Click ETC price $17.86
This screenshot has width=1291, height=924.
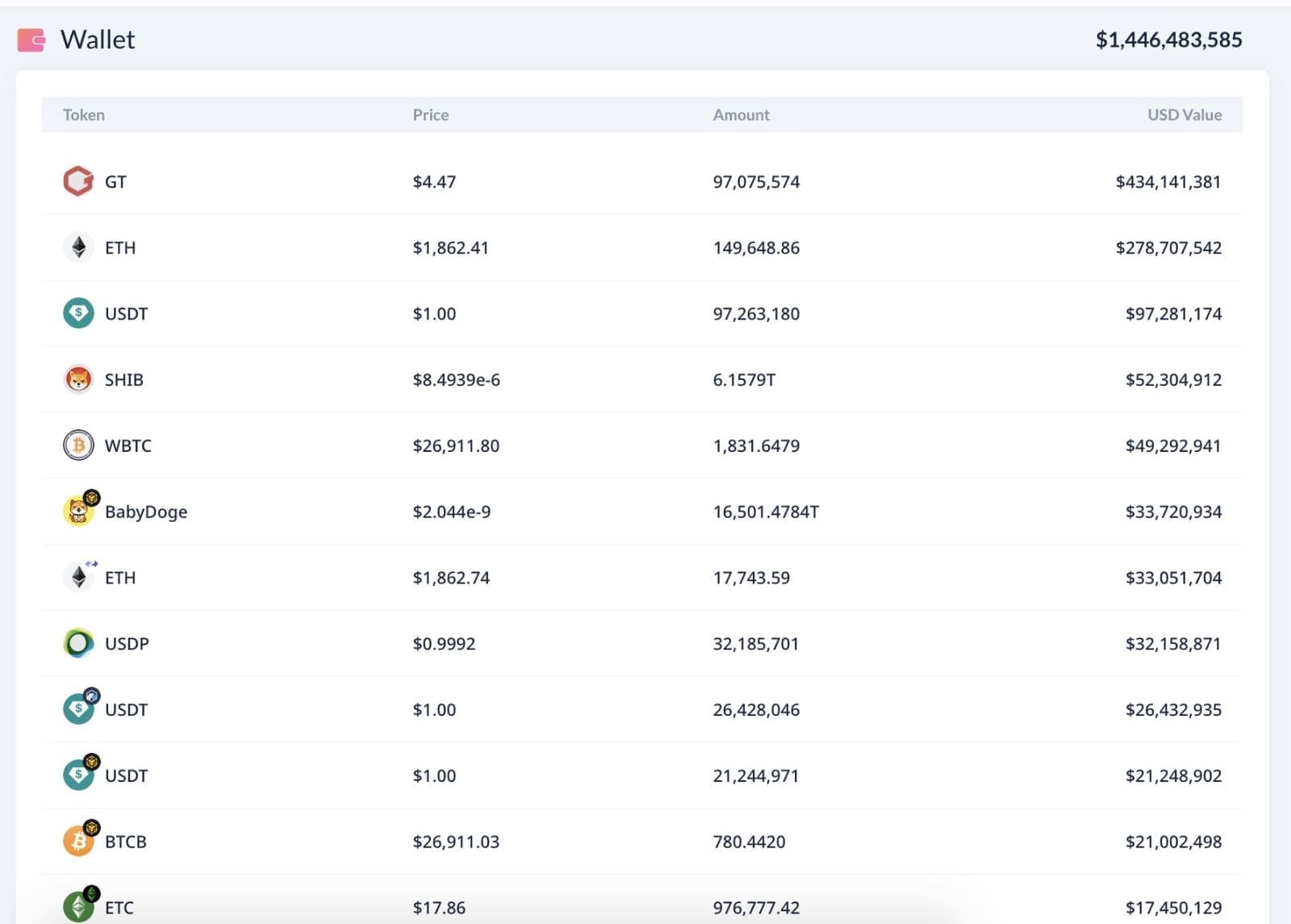click(439, 908)
